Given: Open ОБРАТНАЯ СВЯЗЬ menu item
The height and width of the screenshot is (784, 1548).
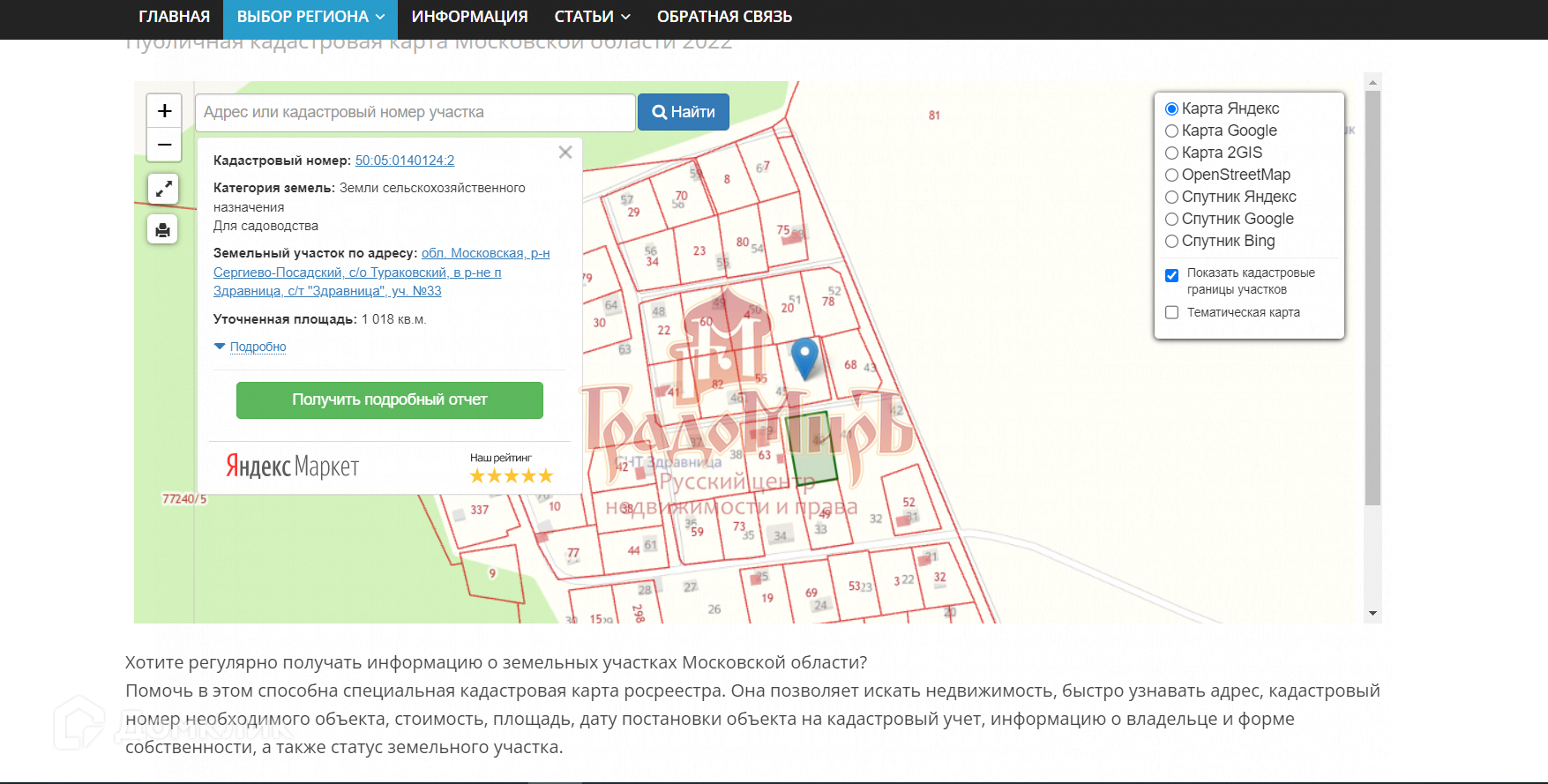Looking at the screenshot, I should (724, 17).
